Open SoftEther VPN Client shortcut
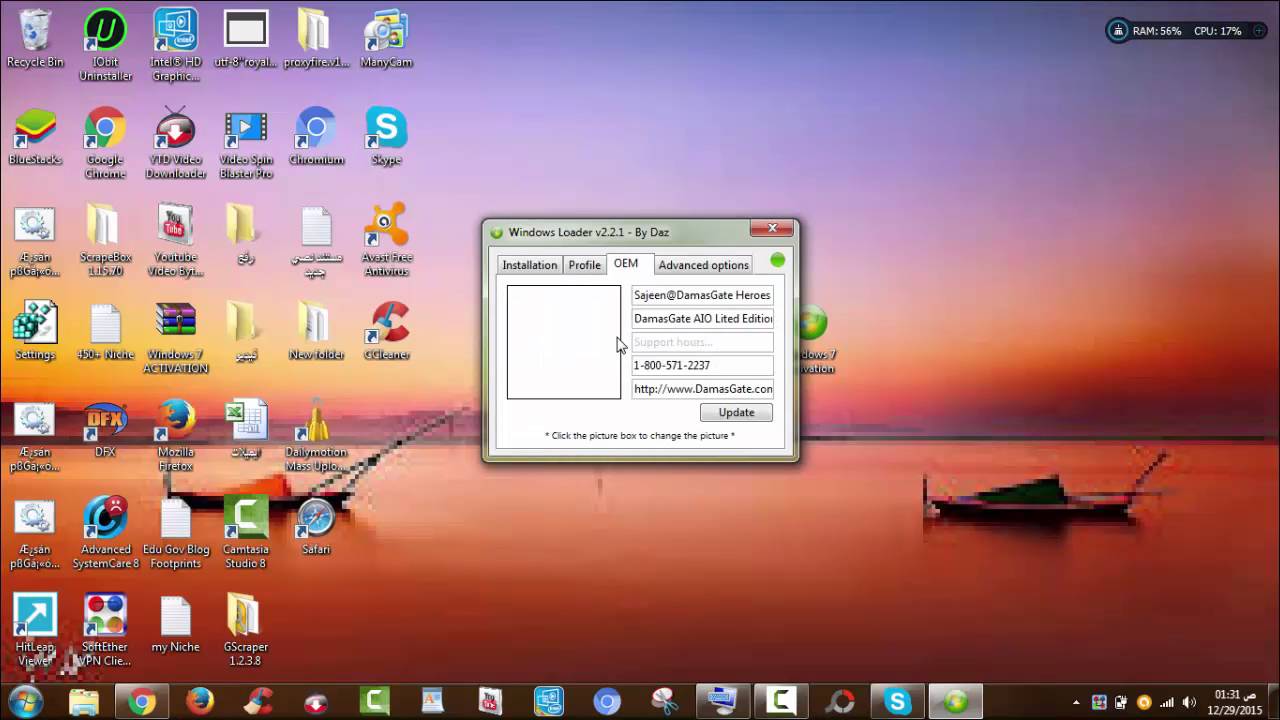 click(105, 630)
